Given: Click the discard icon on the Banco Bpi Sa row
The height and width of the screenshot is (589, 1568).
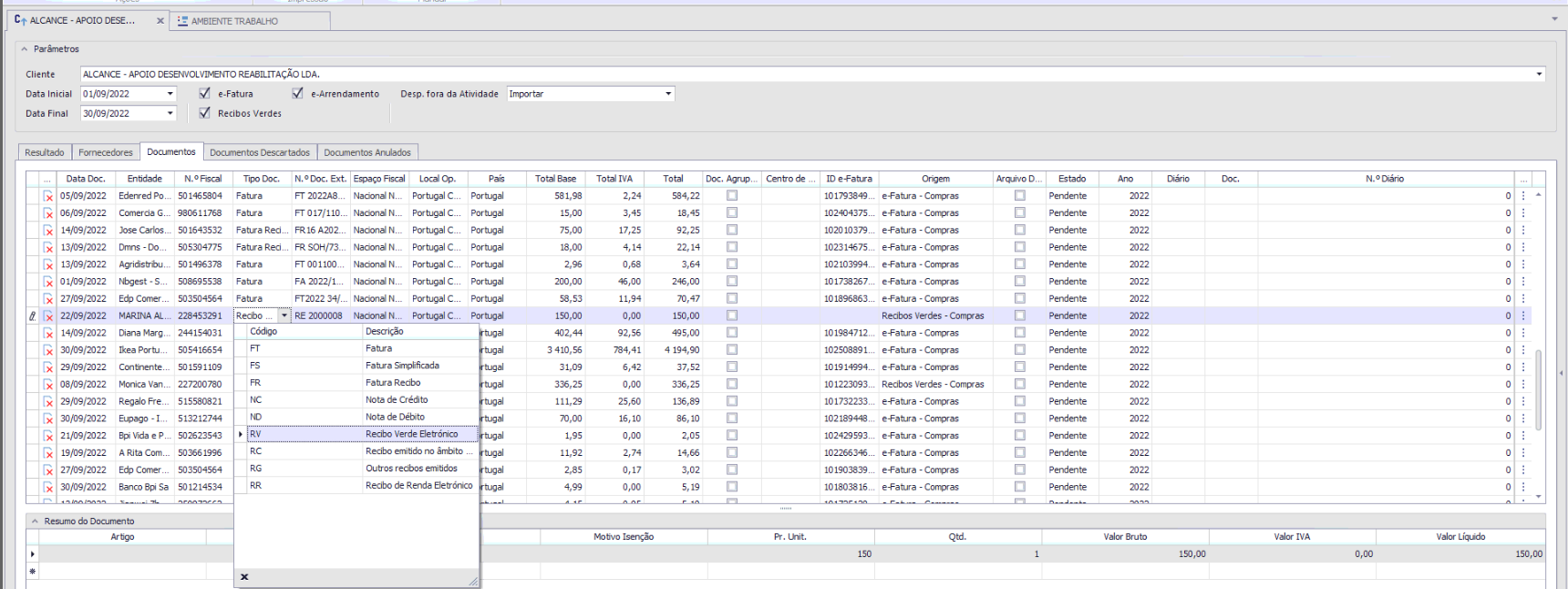Looking at the screenshot, I should pyautogui.click(x=48, y=488).
